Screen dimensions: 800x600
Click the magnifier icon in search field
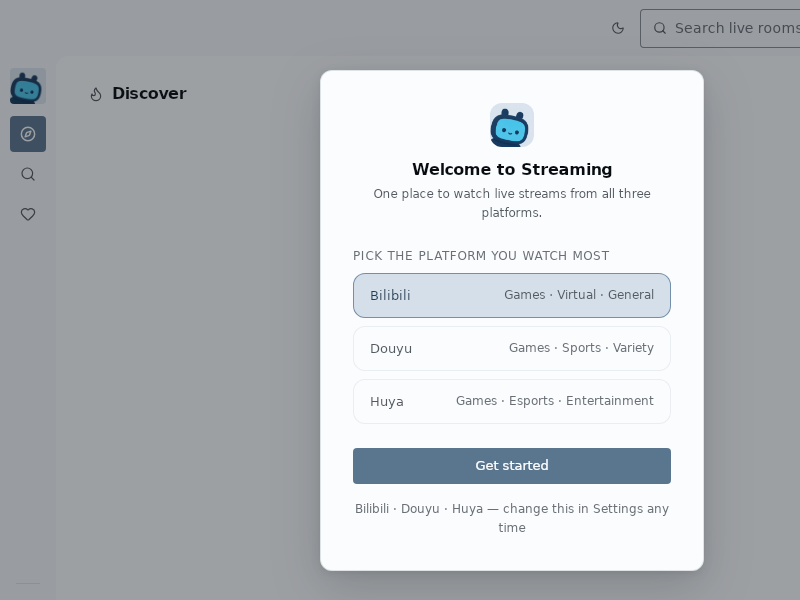[660, 28]
